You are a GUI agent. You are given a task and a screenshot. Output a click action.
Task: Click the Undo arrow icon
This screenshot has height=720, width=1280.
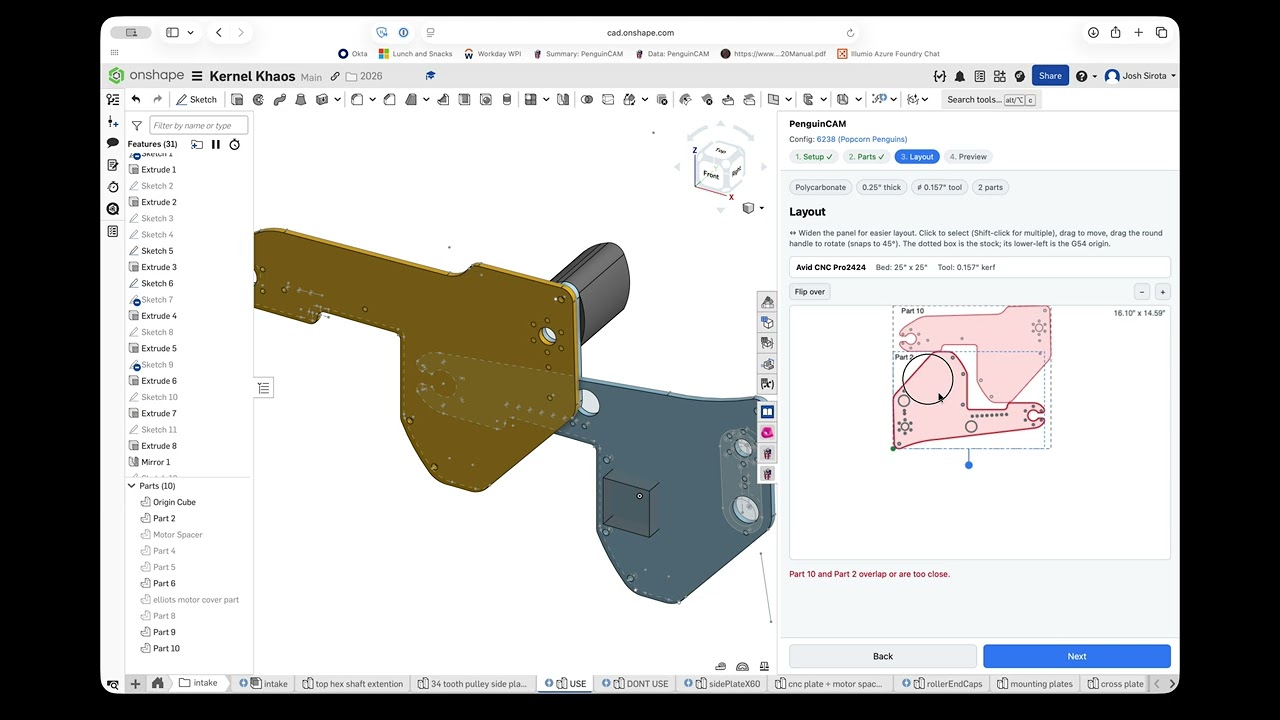[x=136, y=99]
